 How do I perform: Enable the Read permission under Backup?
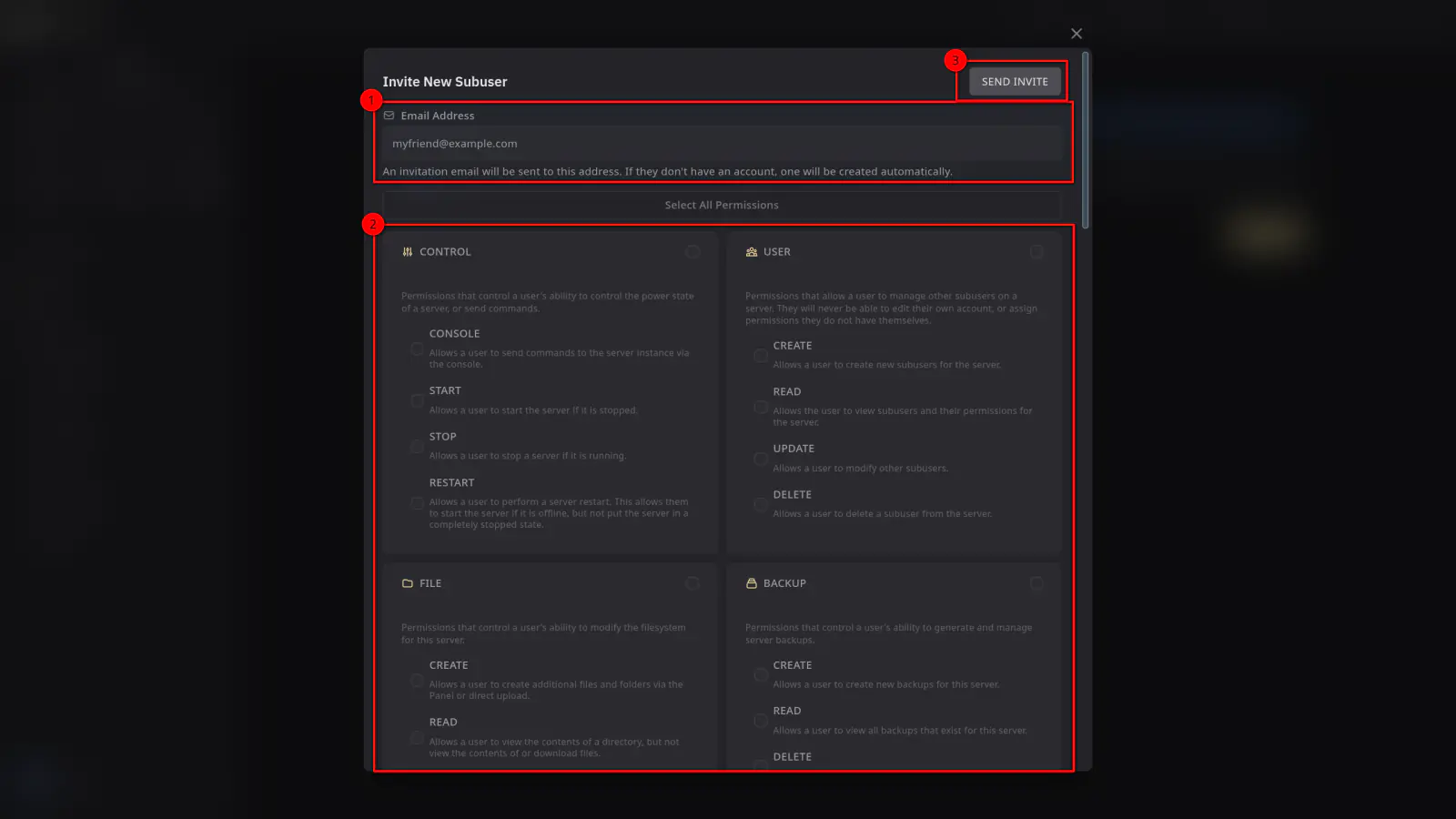pyautogui.click(x=761, y=721)
